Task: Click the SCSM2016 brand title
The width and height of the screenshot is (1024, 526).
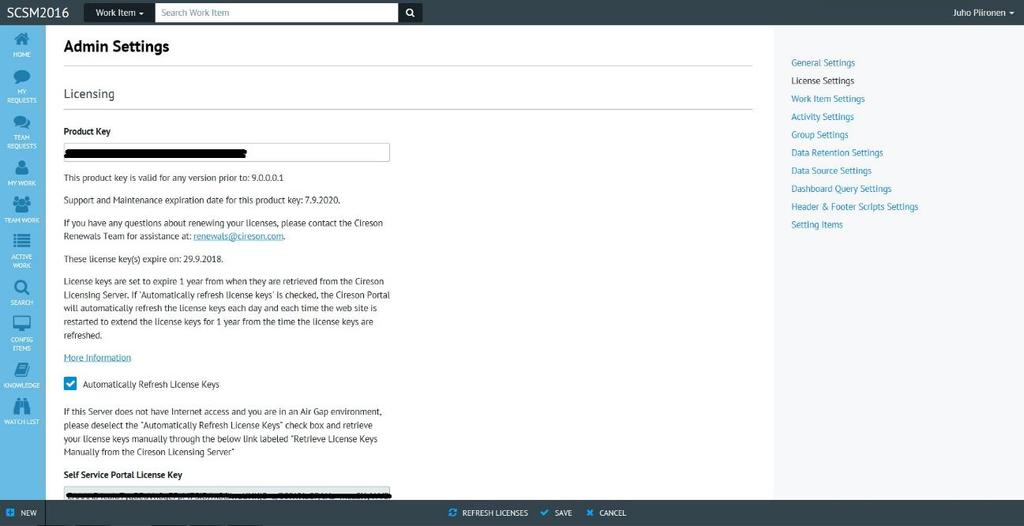Action: click(x=38, y=12)
